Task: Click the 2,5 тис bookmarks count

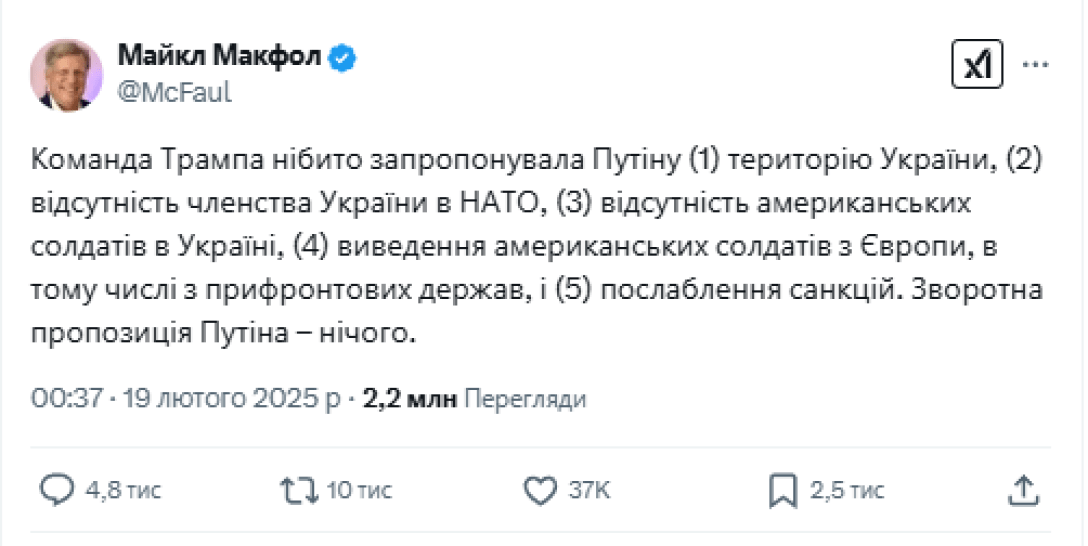Action: click(846, 490)
